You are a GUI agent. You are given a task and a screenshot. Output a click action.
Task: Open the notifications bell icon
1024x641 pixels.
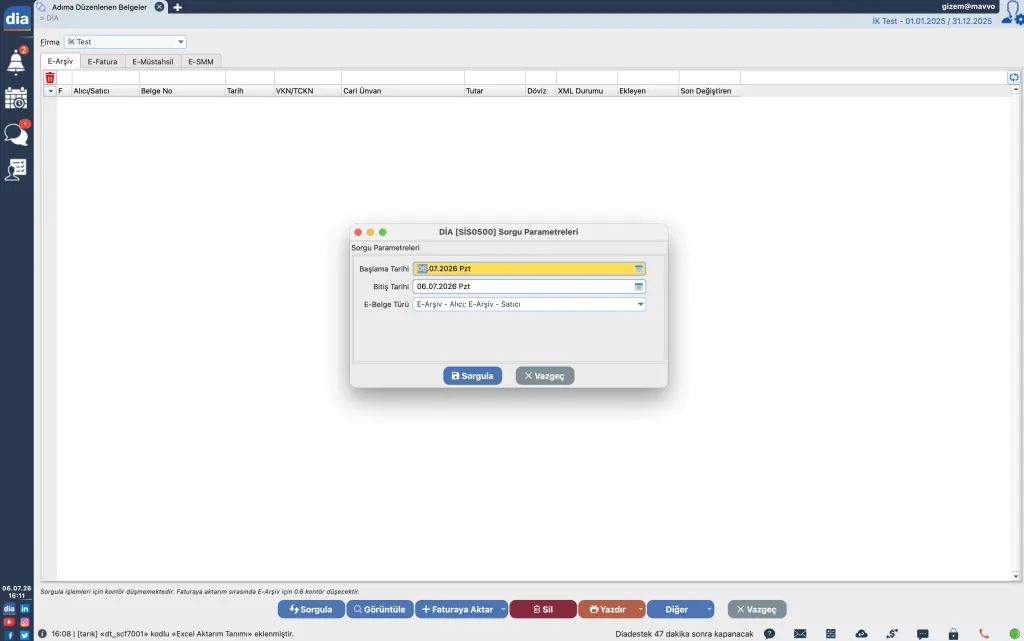16,62
